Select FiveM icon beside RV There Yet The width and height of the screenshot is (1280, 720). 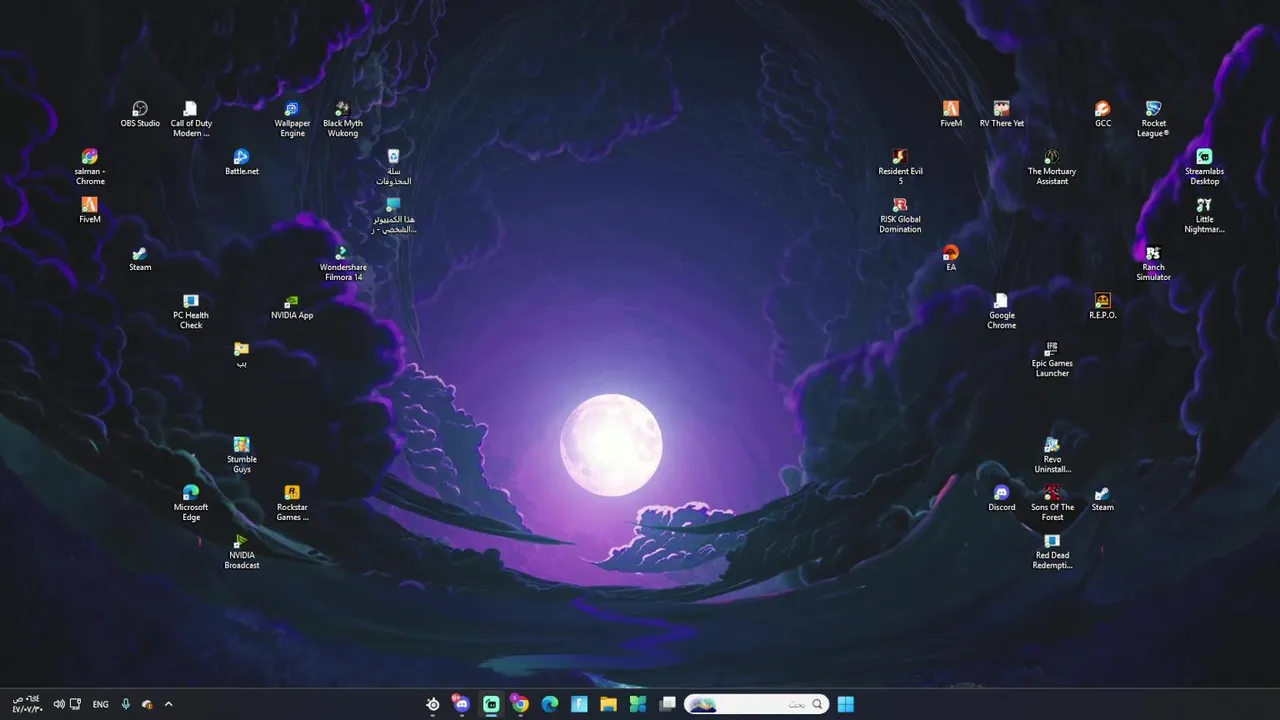(x=951, y=114)
